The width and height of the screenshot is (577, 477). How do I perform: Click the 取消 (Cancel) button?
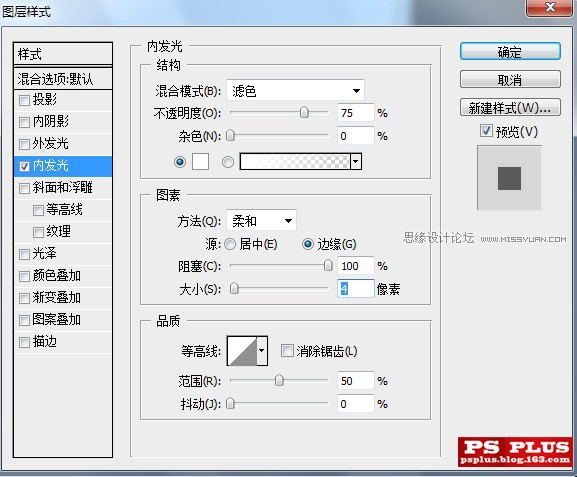pos(510,79)
